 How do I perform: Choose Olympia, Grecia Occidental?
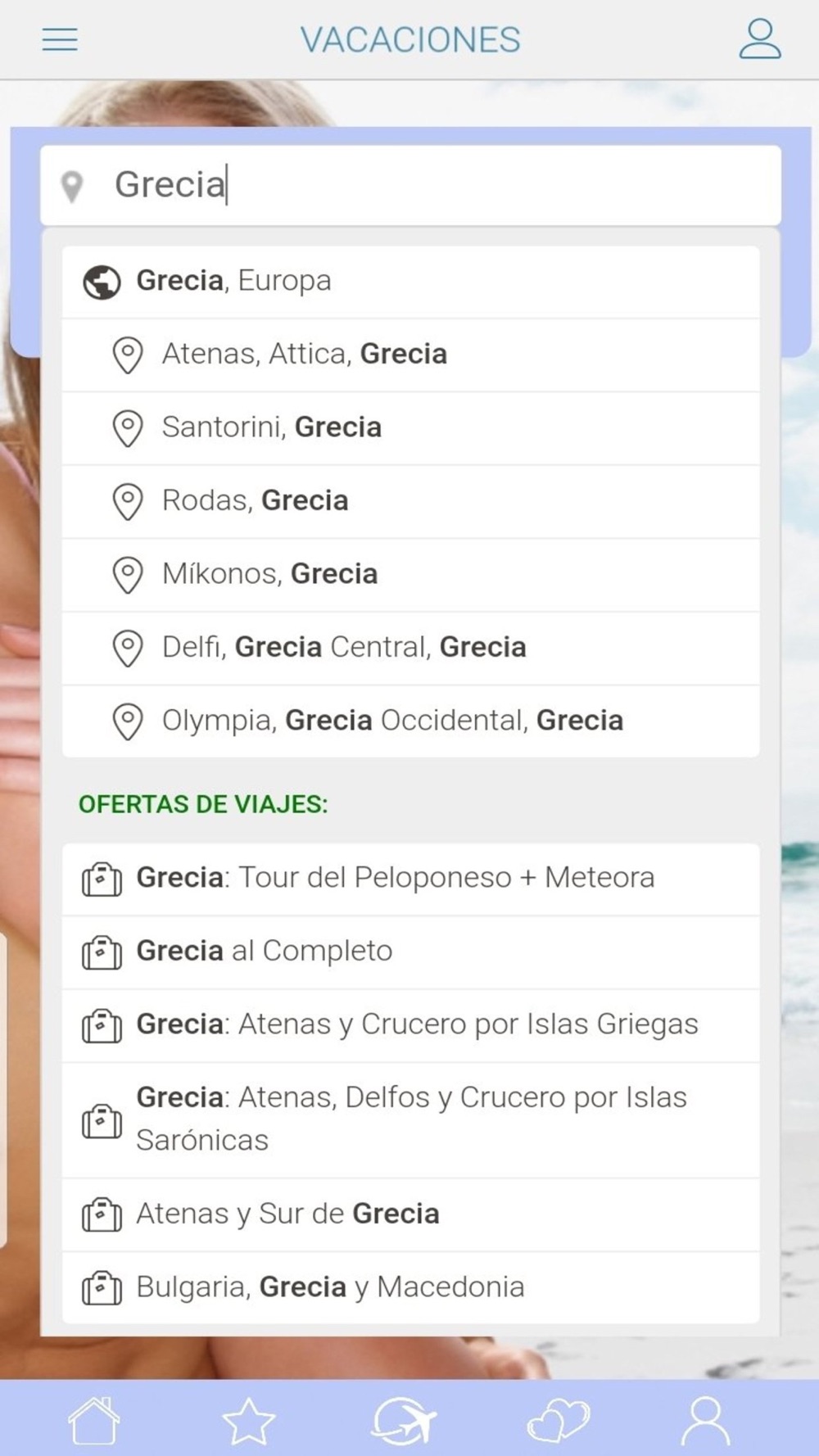point(409,721)
